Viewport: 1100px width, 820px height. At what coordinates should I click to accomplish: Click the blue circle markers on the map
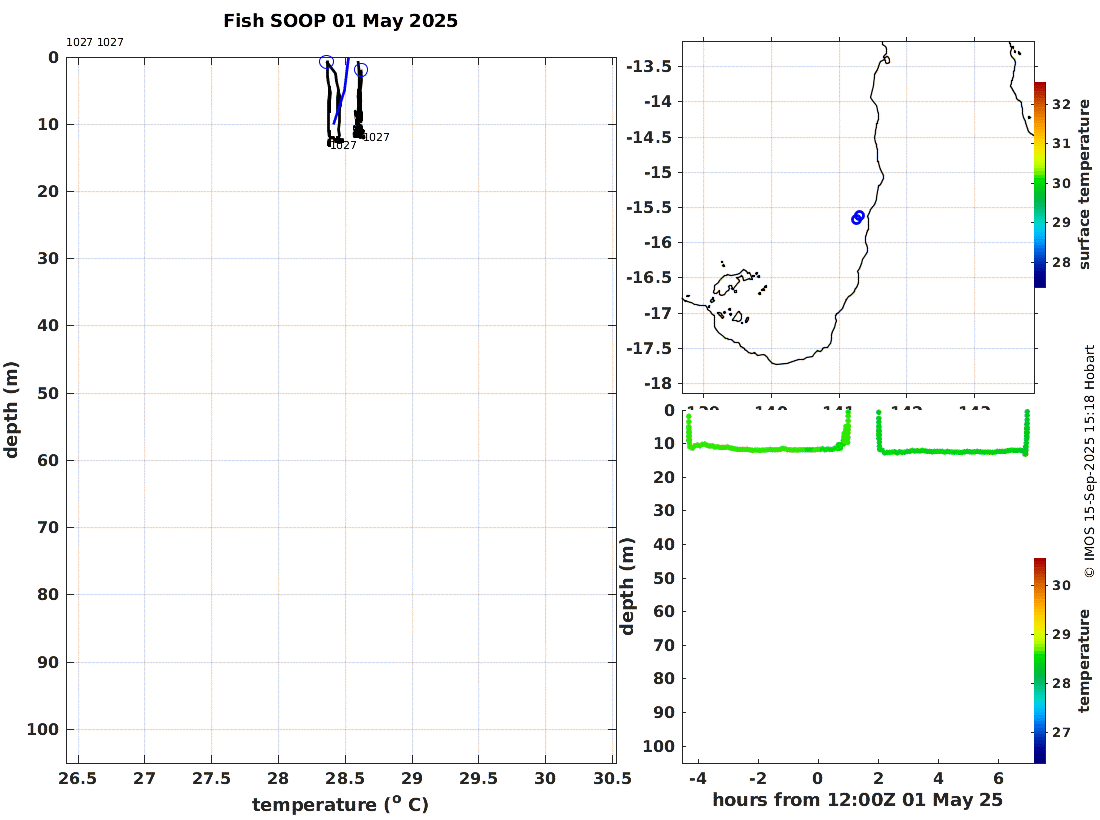tap(857, 217)
